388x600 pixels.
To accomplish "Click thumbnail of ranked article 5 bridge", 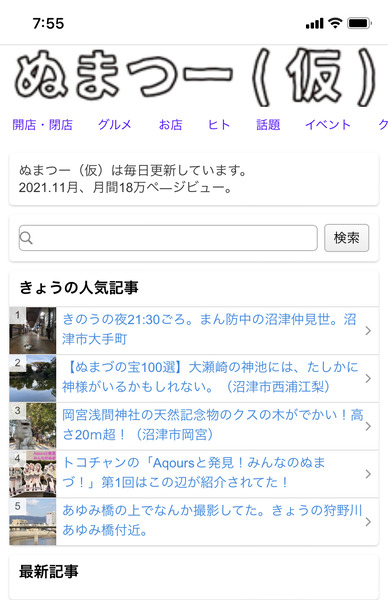I will (x=33, y=522).
